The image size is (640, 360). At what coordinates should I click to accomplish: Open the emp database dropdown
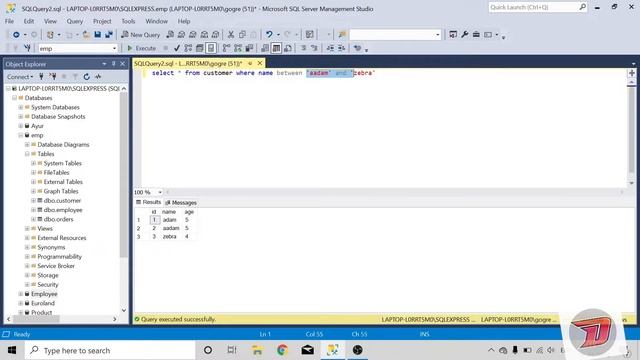tap(114, 48)
